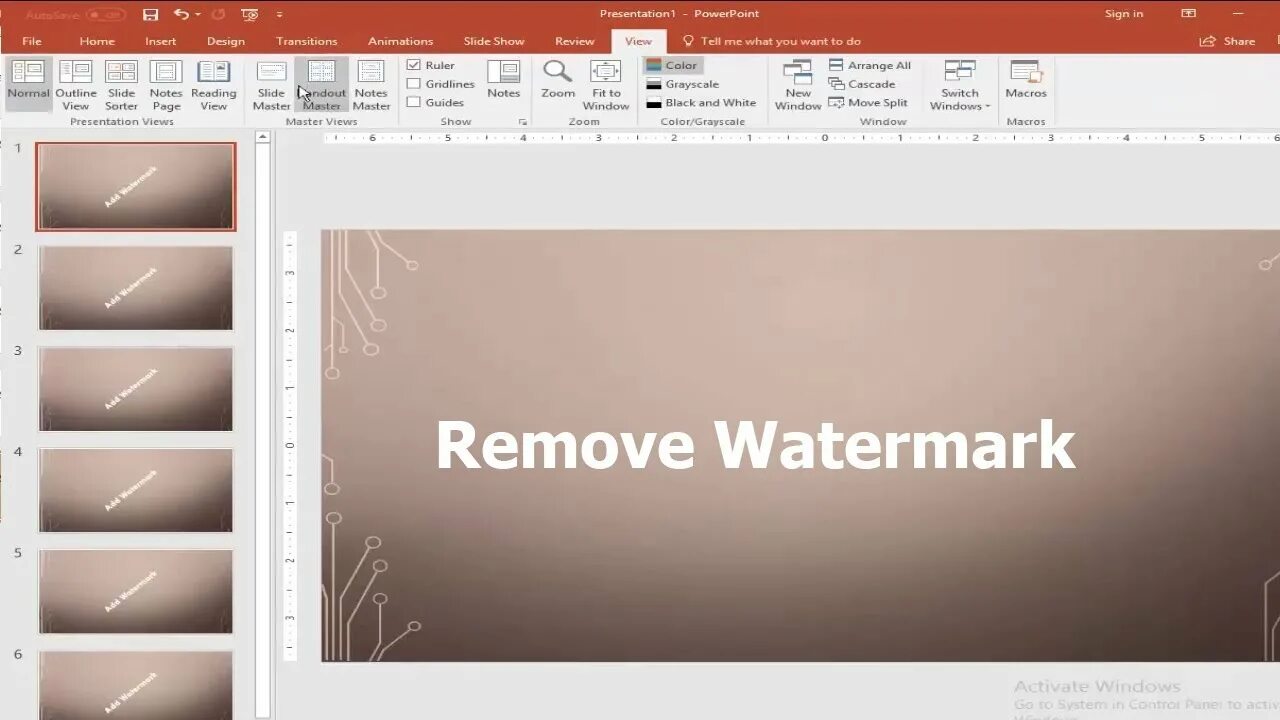Switch to the Design tab
The image size is (1280, 720).
225,41
